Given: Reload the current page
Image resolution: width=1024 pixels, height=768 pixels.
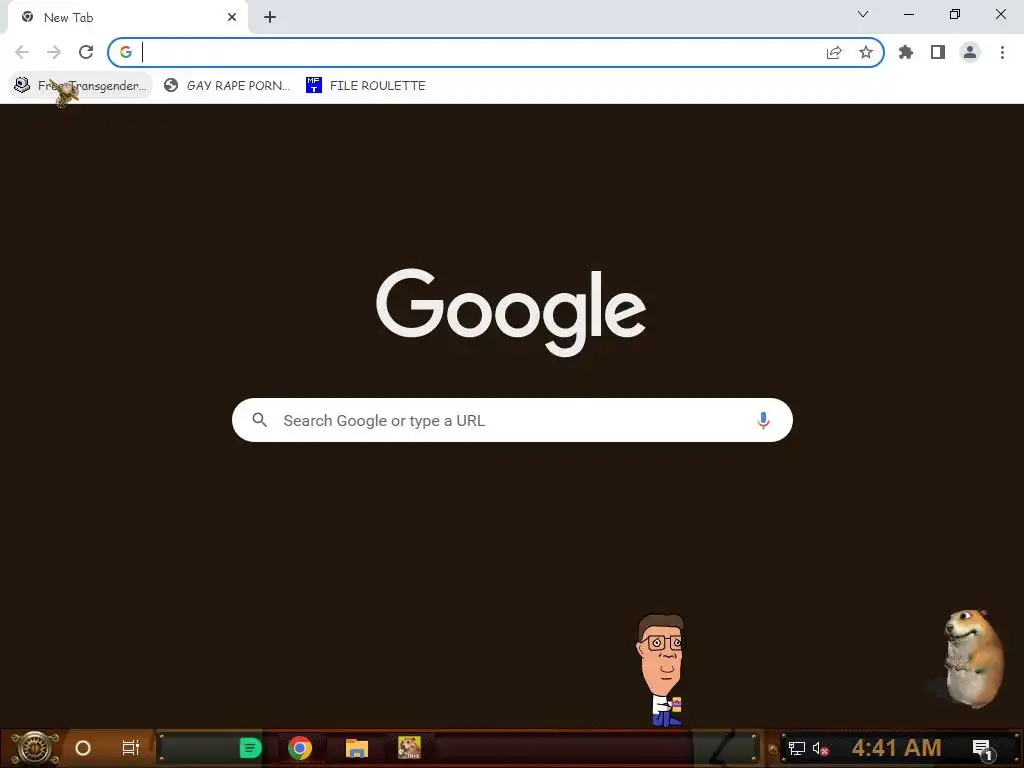Looking at the screenshot, I should pos(86,52).
